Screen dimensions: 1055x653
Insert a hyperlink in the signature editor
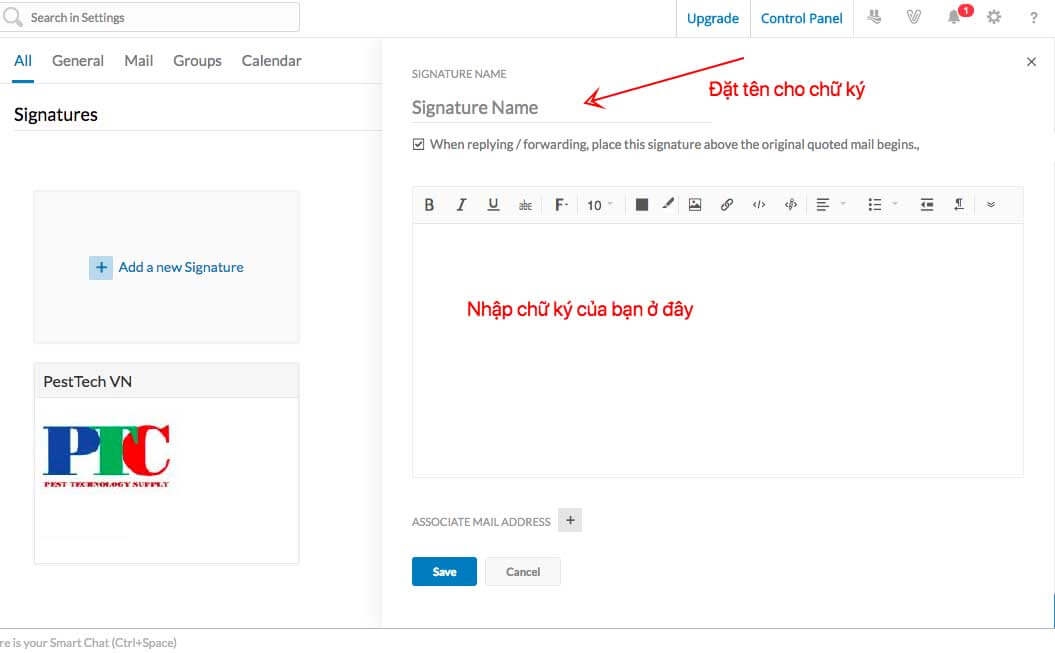tap(727, 204)
